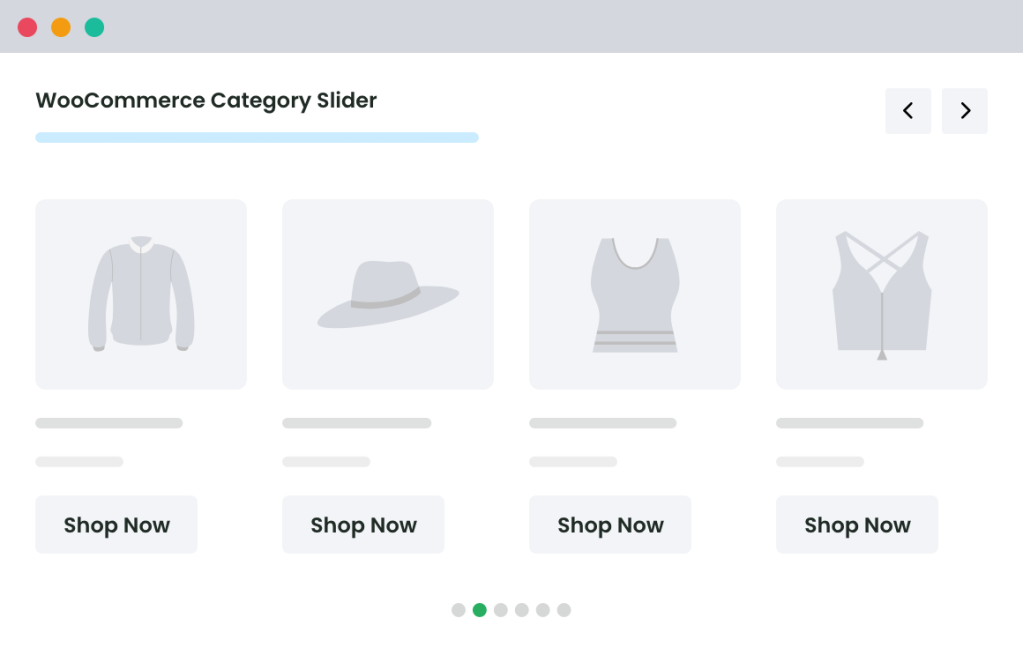Click Shop Now under the jacket

116,525
